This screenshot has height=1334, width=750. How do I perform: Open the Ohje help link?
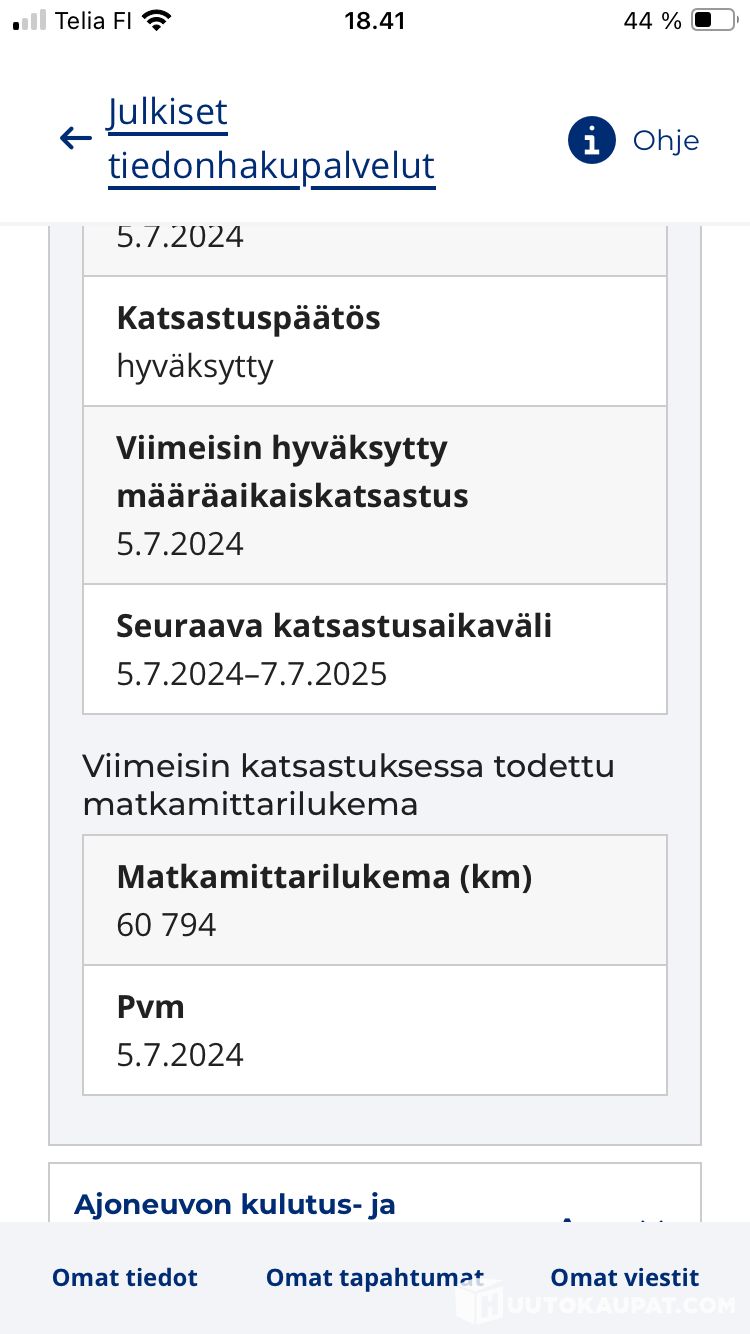[x=666, y=140]
